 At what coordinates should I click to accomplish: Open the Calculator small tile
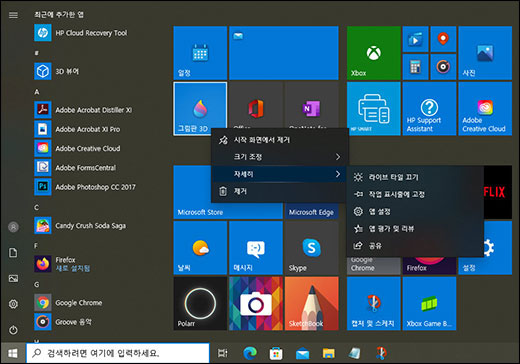click(x=415, y=67)
